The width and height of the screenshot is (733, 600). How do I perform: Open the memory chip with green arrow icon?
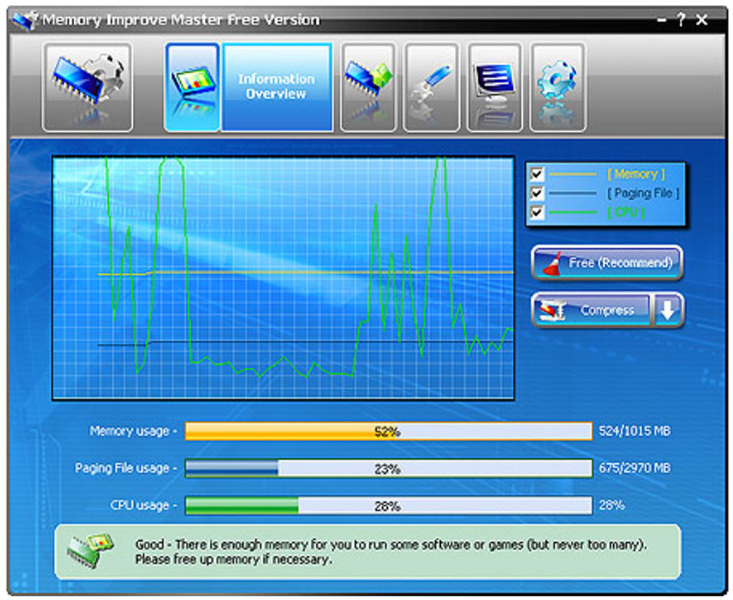[x=368, y=87]
